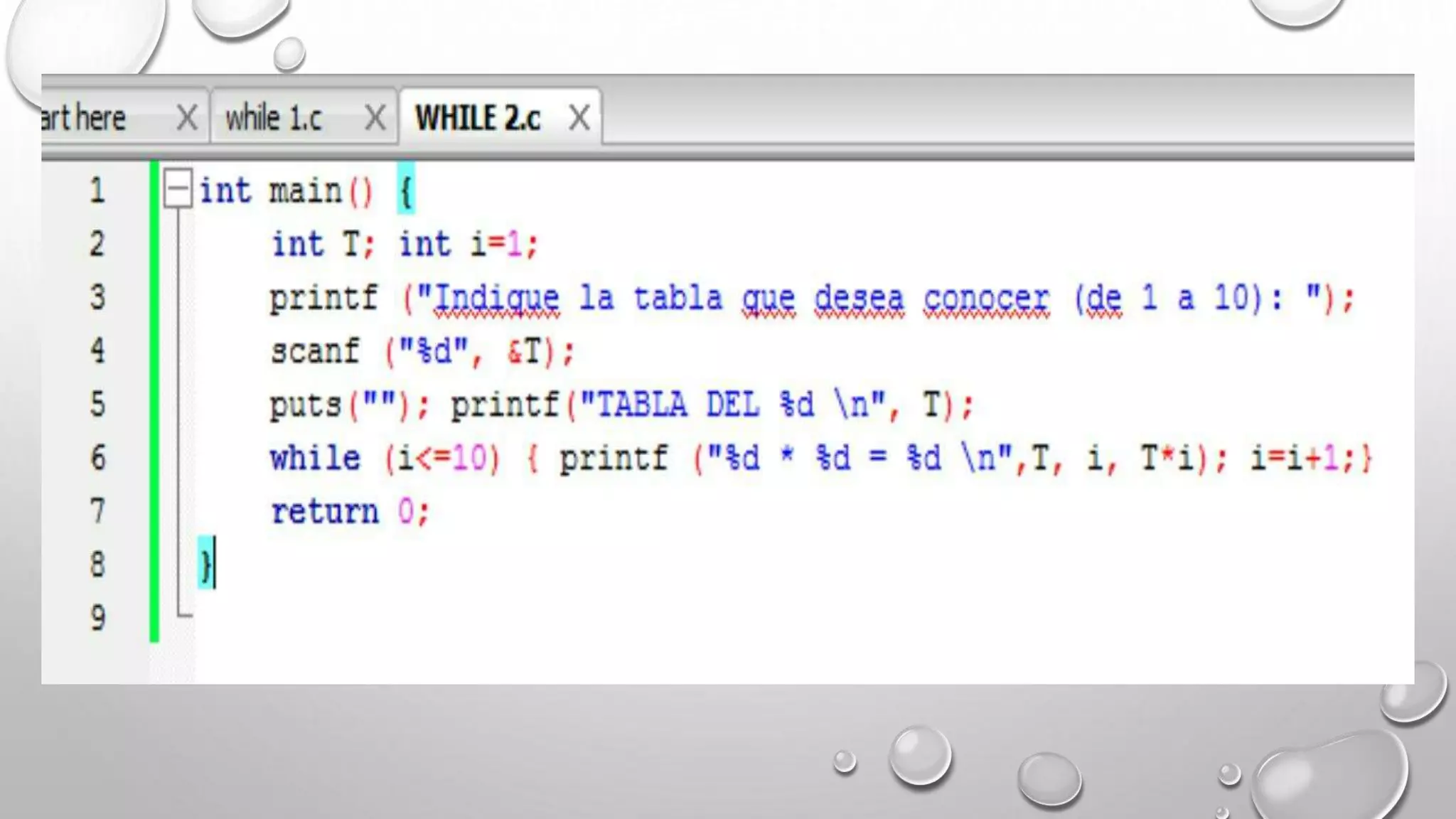
Task: Click the puts call on line 5
Action: click(x=305, y=405)
